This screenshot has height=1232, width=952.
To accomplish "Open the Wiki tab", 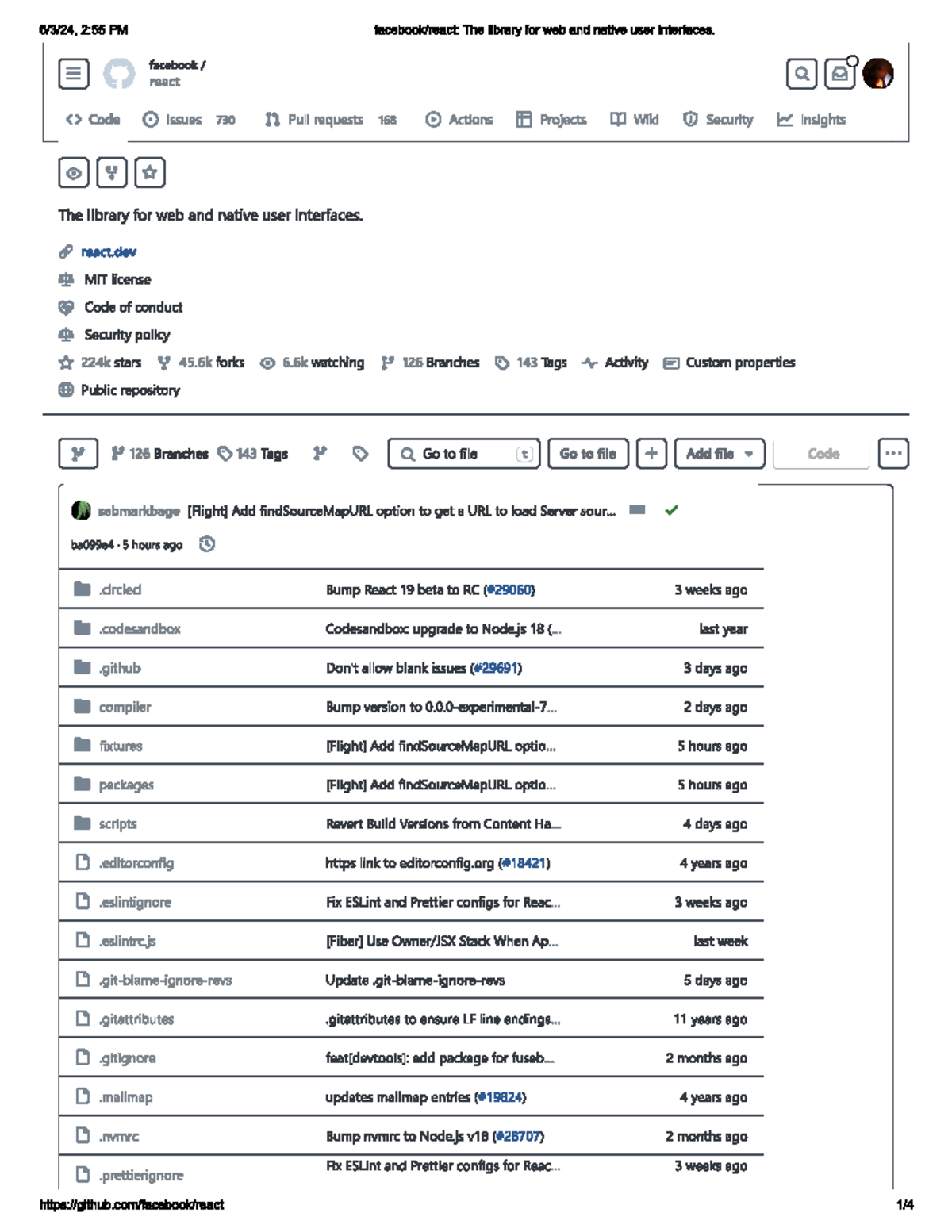I will (x=635, y=120).
